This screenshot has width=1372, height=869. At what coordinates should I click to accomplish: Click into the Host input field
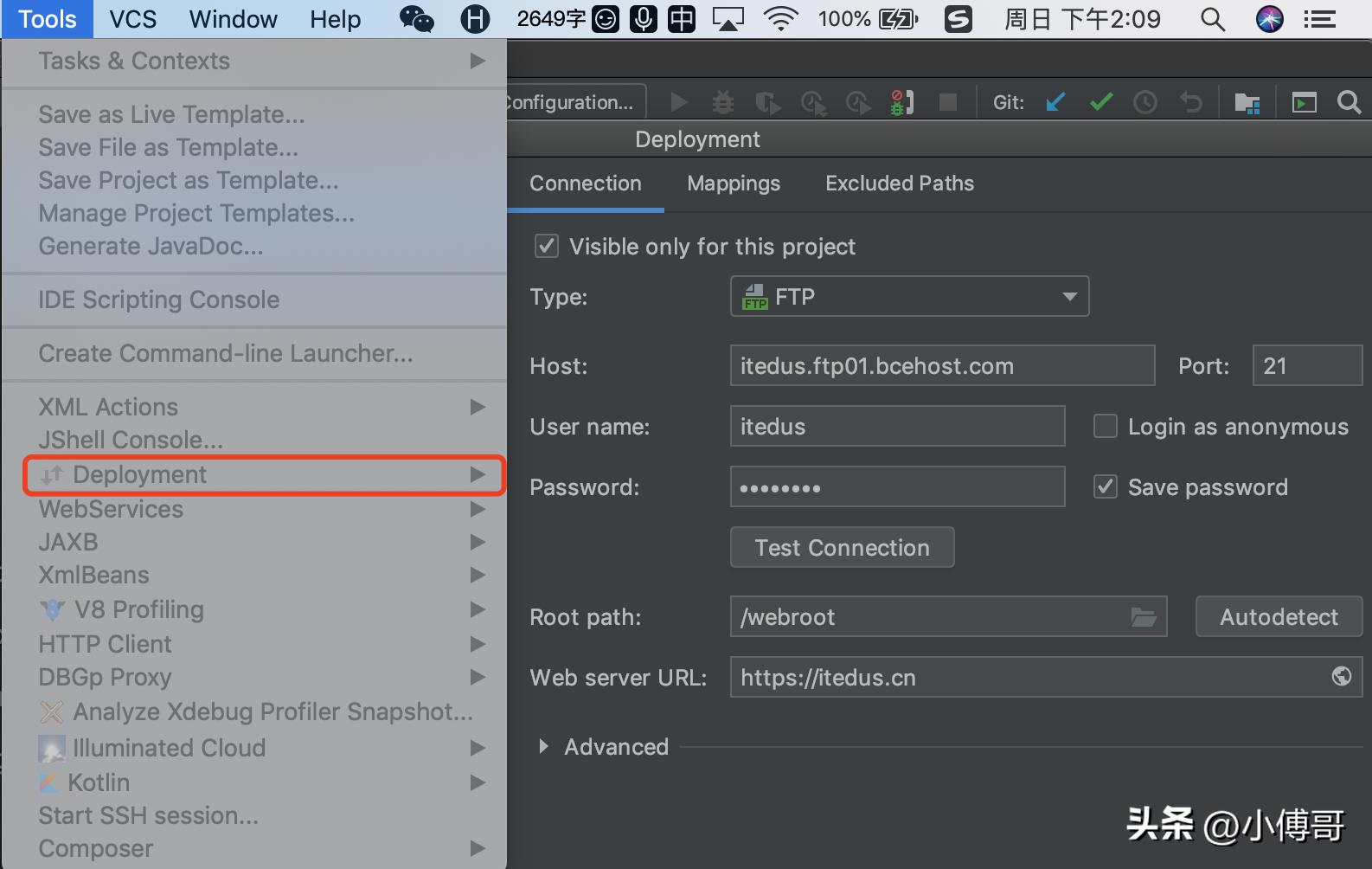pos(941,366)
